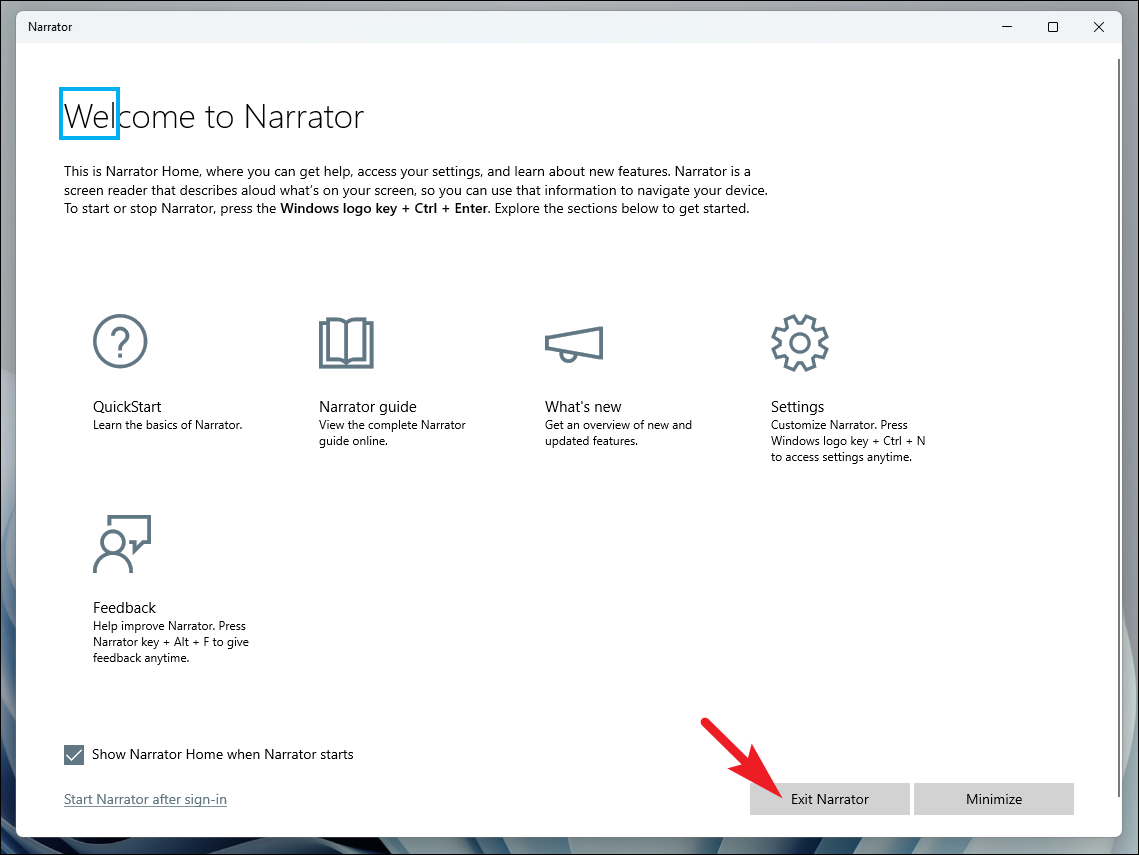The image size is (1139, 855).
Task: Click the What's new megaphone icon
Action: pos(574,344)
